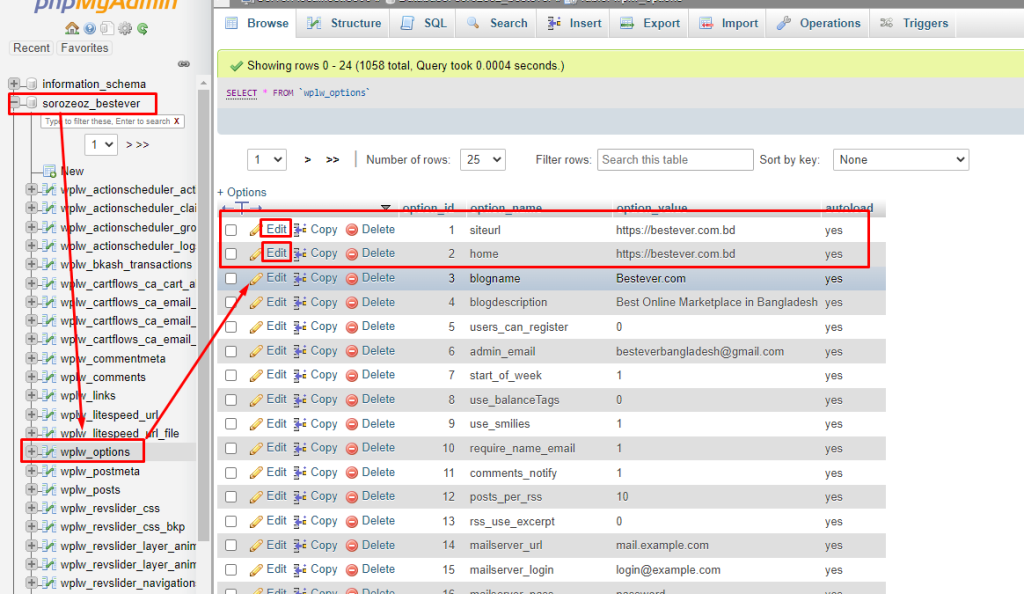Image resolution: width=1024 pixels, height=594 pixels.
Task: Collapse the sorozeoz_bestever database node
Action: click(x=14, y=103)
